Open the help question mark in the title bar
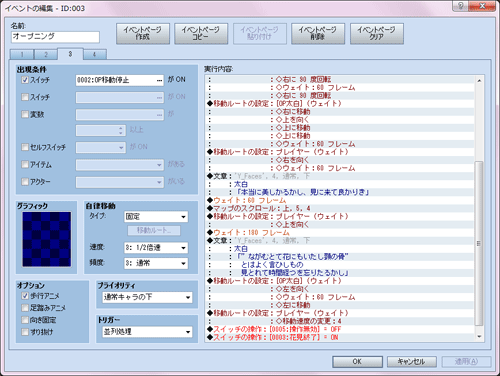 pyautogui.click(x=461, y=6)
